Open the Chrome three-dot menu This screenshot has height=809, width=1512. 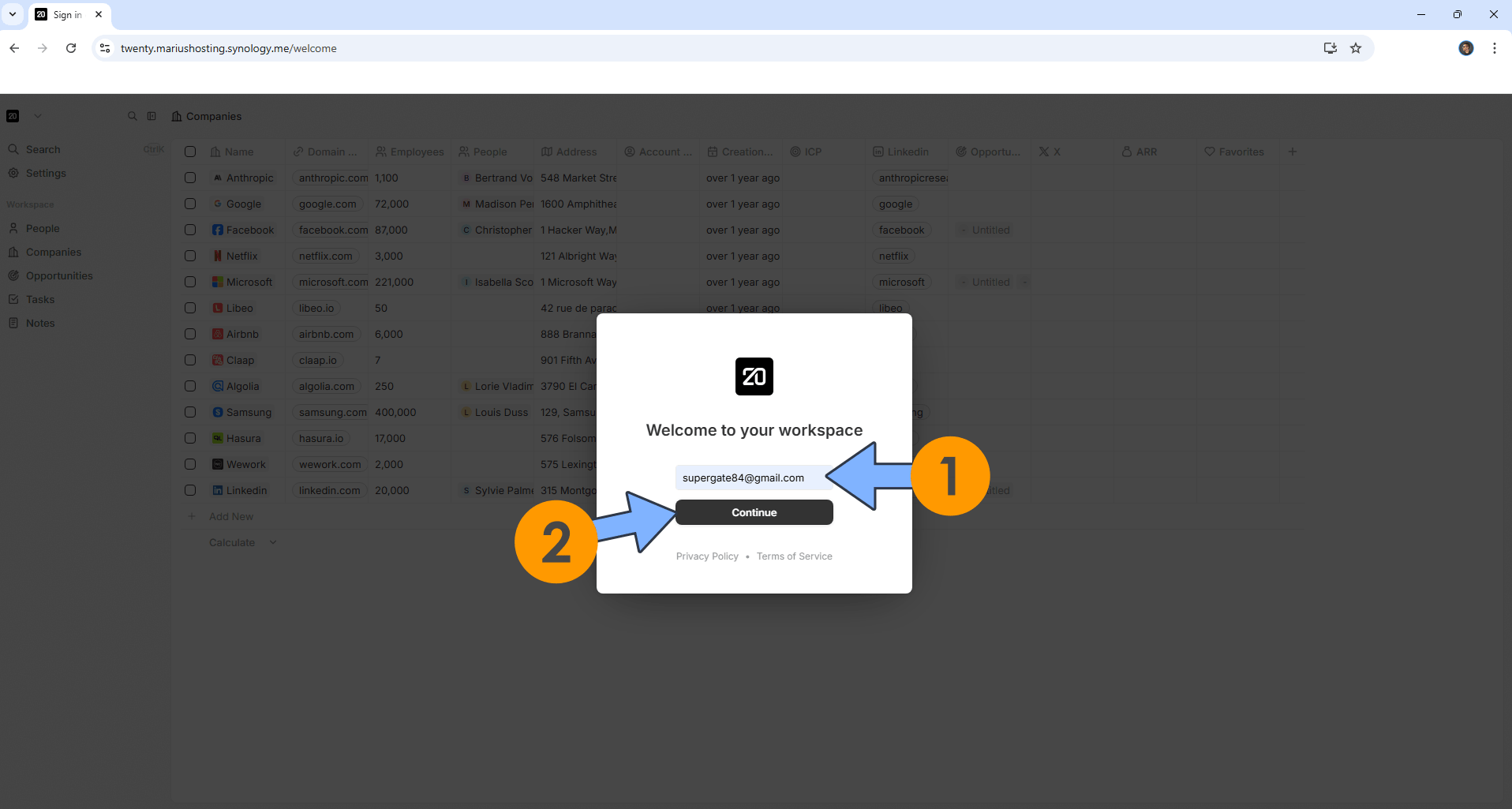[x=1494, y=48]
